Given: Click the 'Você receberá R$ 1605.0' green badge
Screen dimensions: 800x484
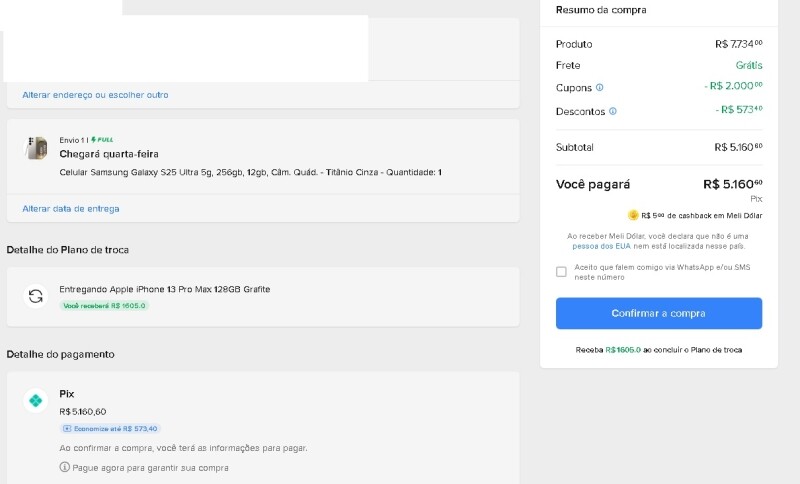Looking at the screenshot, I should pyautogui.click(x=104, y=305).
